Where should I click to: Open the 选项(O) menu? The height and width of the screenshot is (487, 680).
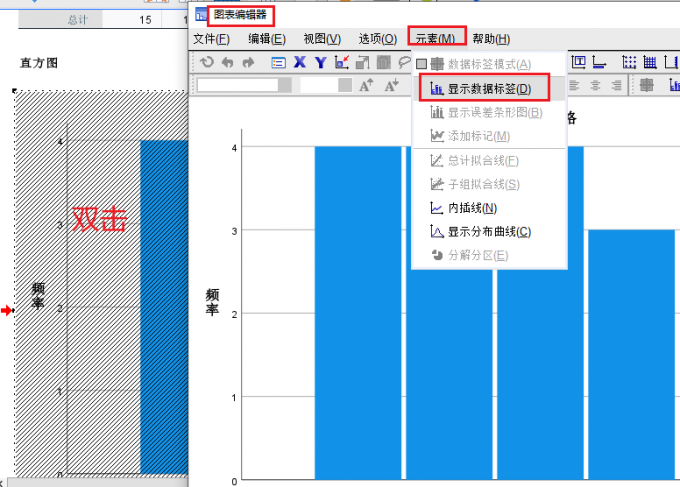coord(378,39)
